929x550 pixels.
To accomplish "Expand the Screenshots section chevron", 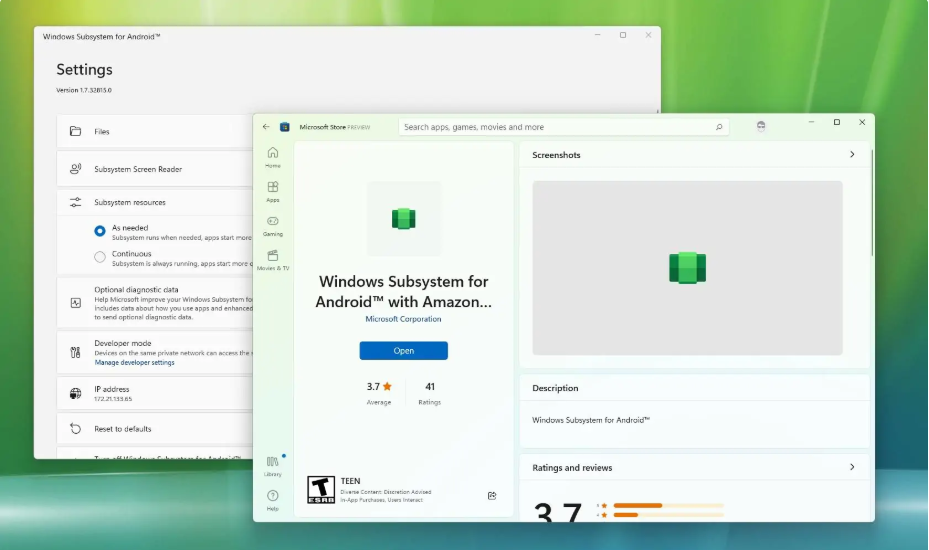I will pyautogui.click(x=852, y=154).
